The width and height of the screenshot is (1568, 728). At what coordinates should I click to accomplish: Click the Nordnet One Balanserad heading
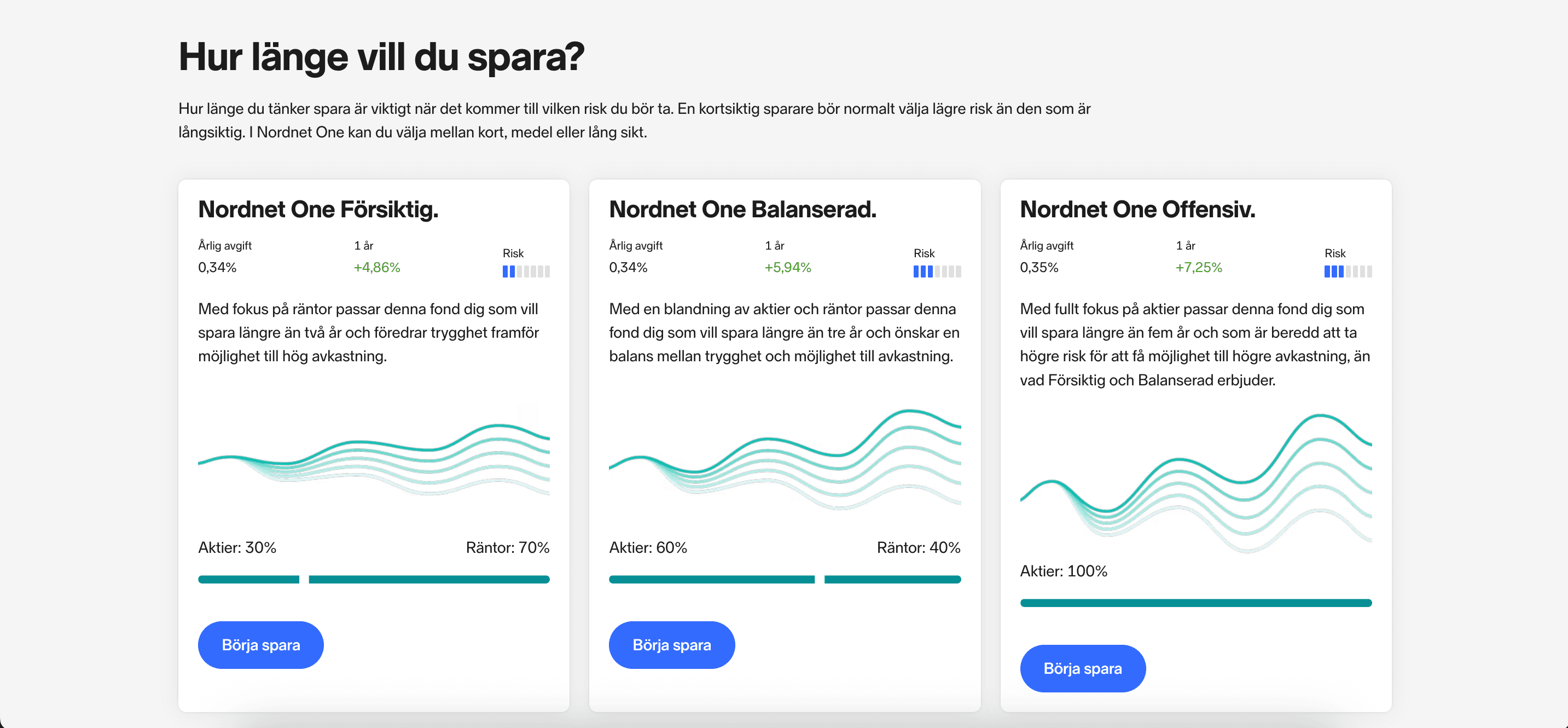(742, 209)
